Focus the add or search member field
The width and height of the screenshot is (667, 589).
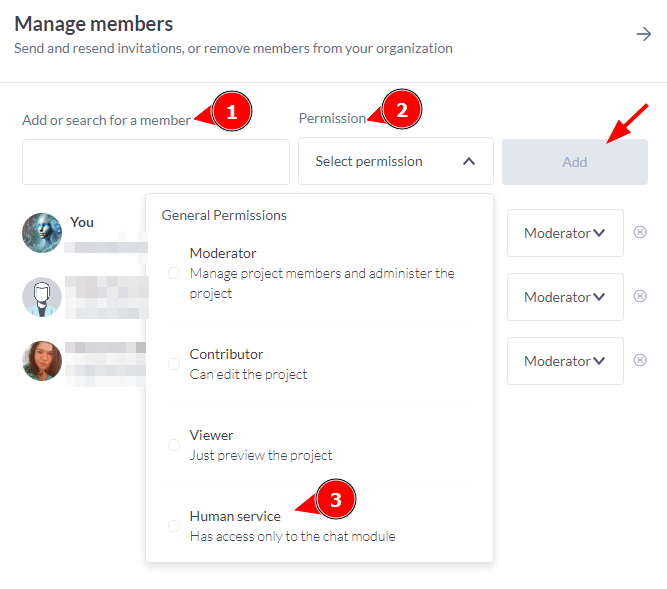pyautogui.click(x=156, y=162)
